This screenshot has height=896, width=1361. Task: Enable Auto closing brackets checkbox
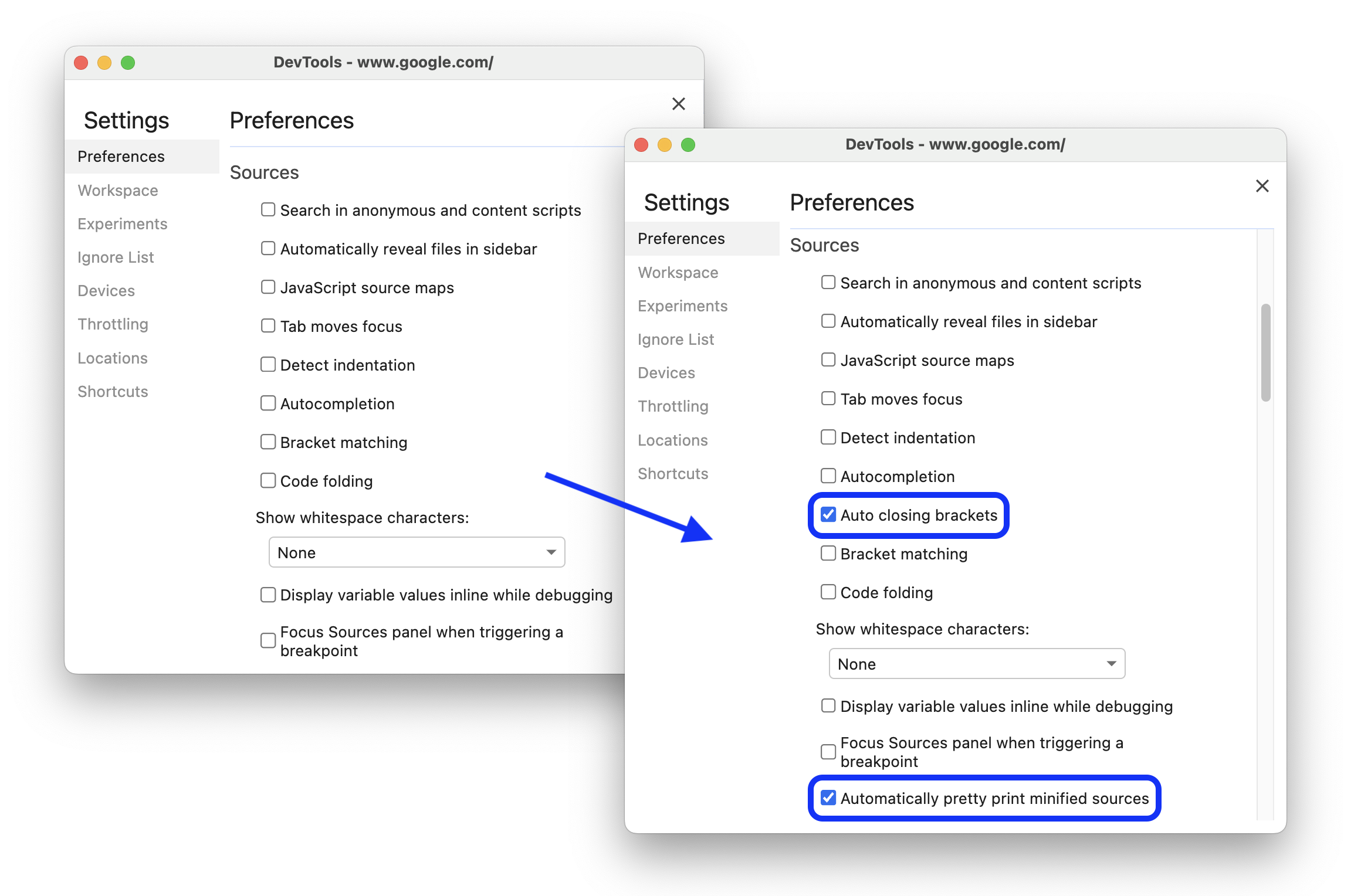click(x=829, y=515)
